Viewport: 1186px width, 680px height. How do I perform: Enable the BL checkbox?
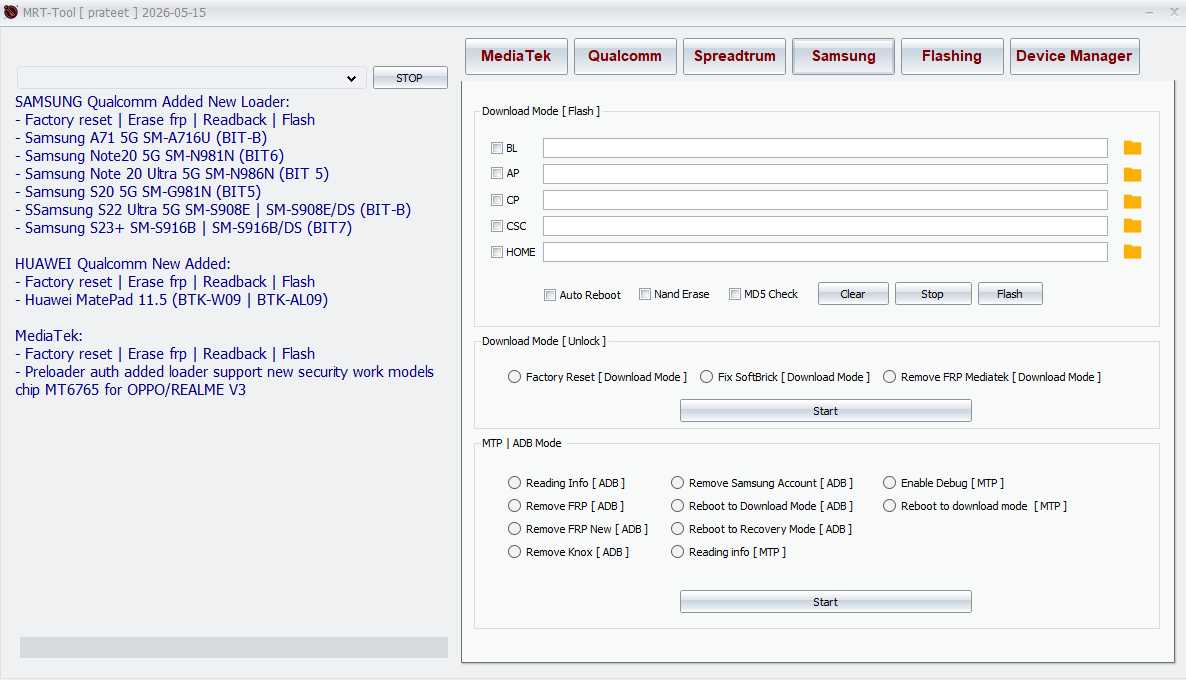(x=497, y=148)
